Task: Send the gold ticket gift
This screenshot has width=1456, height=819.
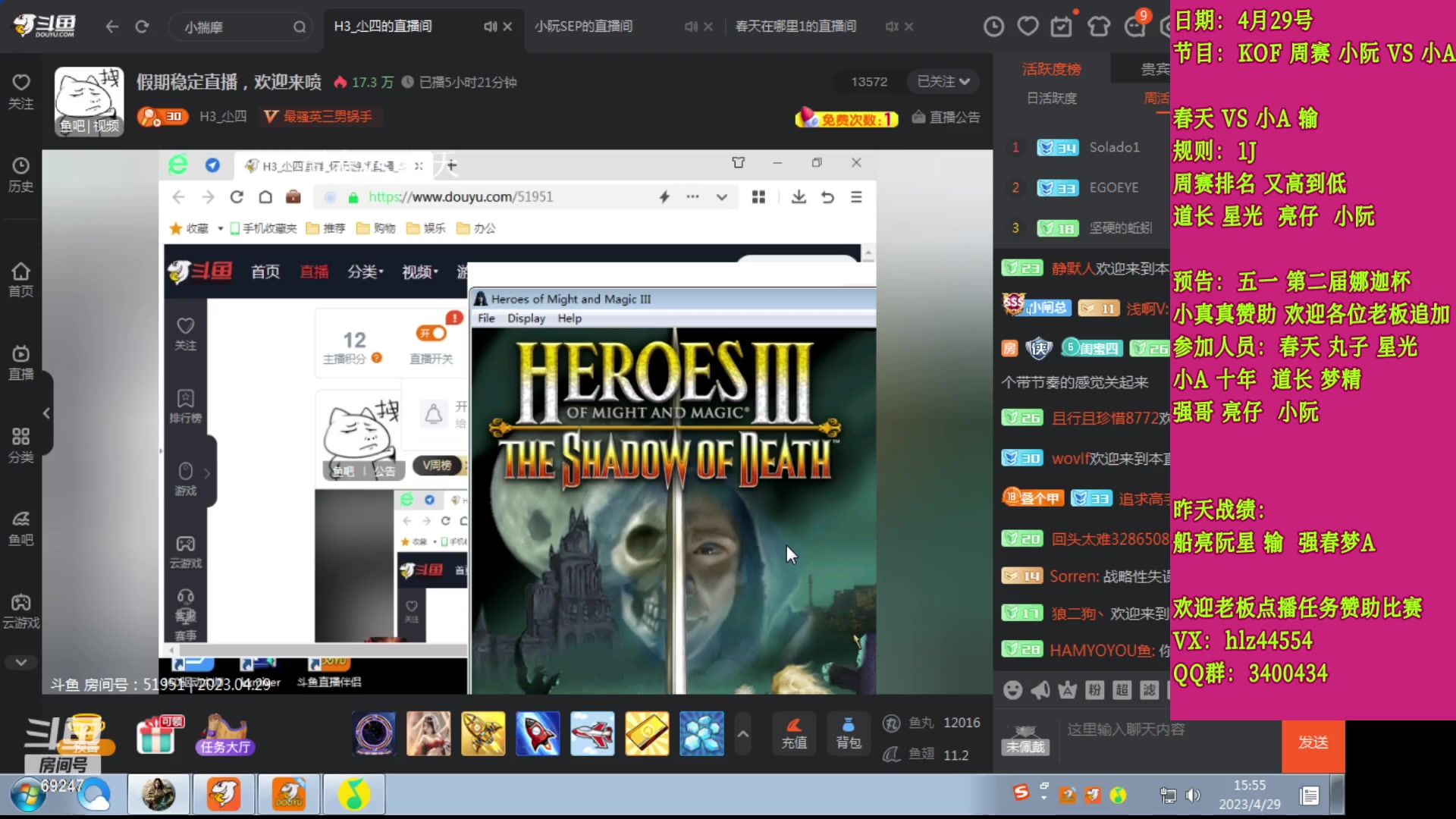Action: (x=647, y=733)
